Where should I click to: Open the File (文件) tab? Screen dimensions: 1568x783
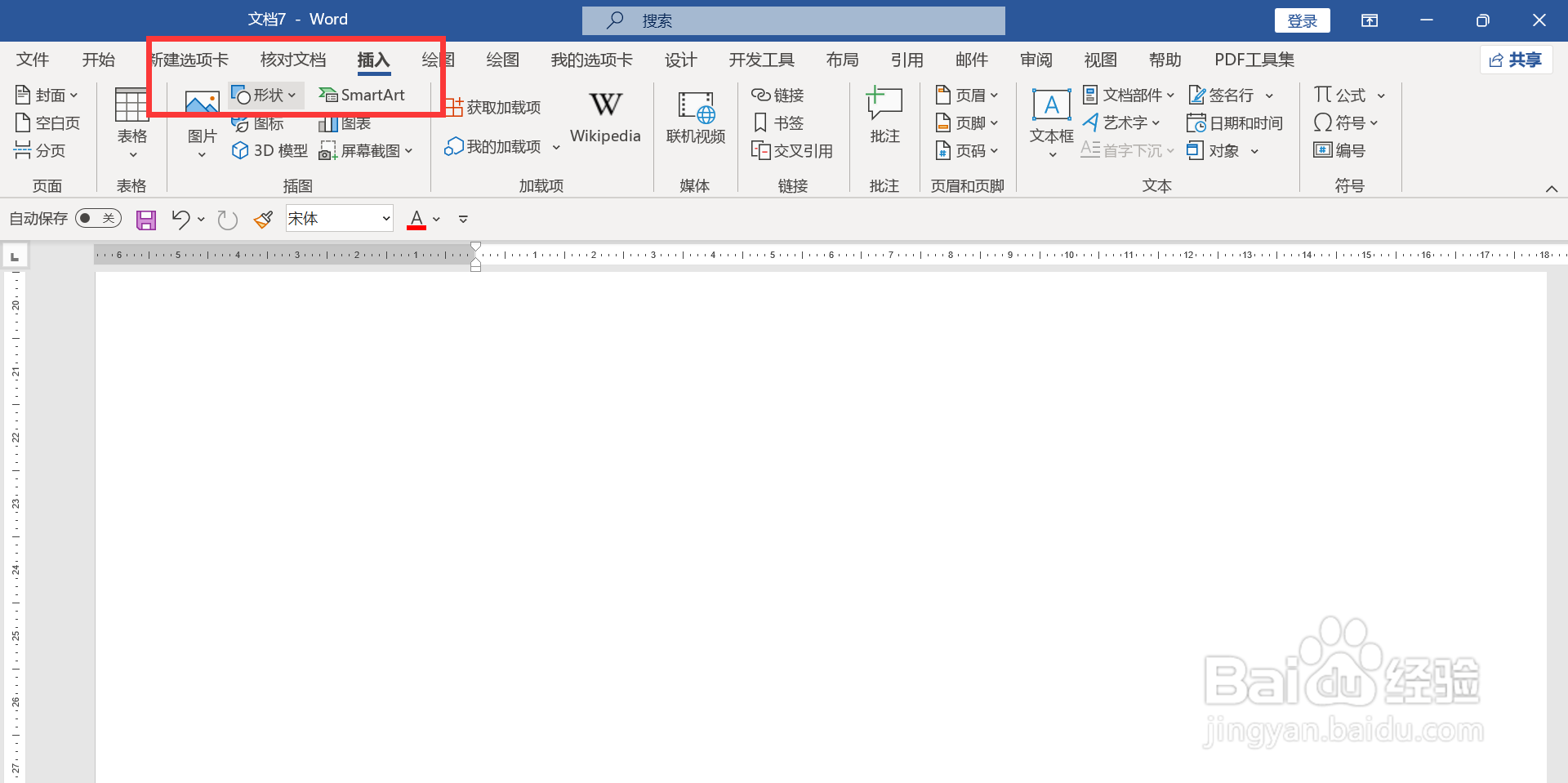tap(33, 60)
